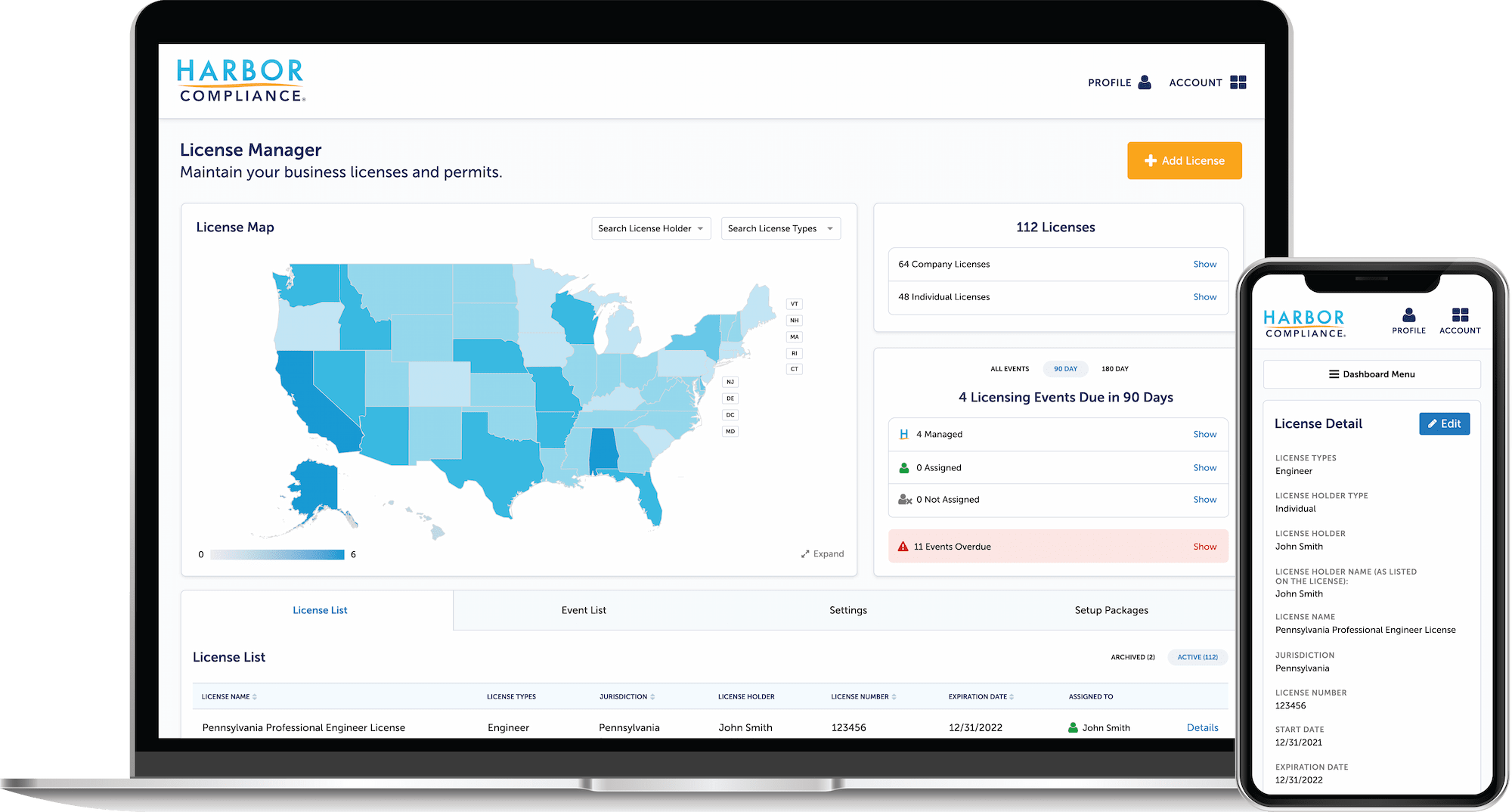Open the Search License Types dropdown

[x=780, y=228]
